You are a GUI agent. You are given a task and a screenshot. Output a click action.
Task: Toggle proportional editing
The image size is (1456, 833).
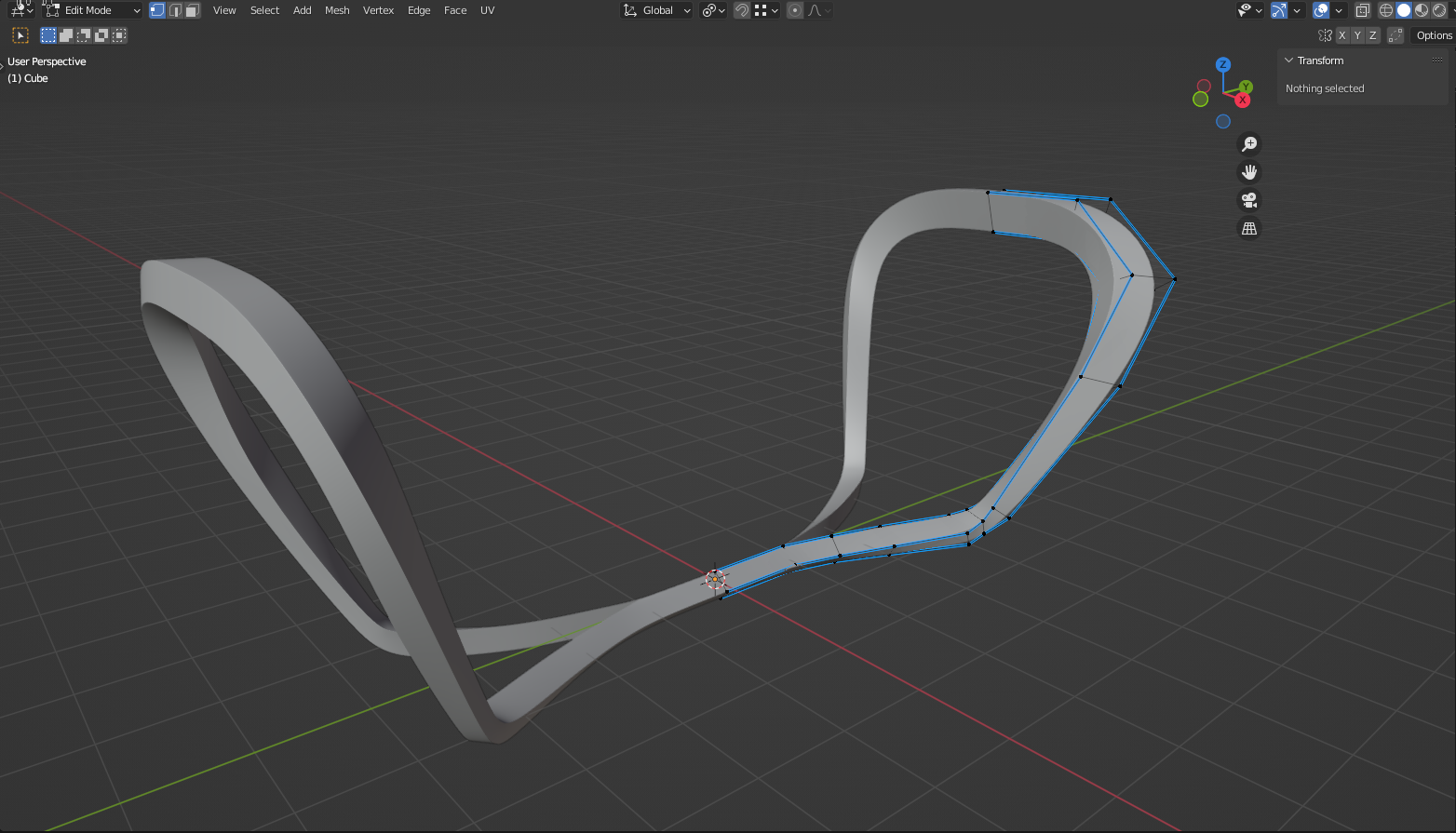(x=794, y=10)
